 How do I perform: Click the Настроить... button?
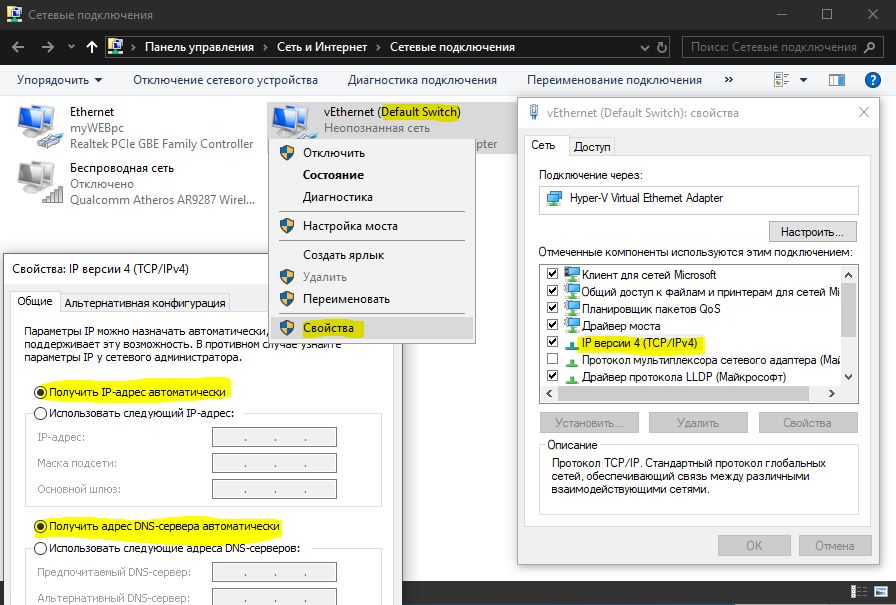[813, 232]
